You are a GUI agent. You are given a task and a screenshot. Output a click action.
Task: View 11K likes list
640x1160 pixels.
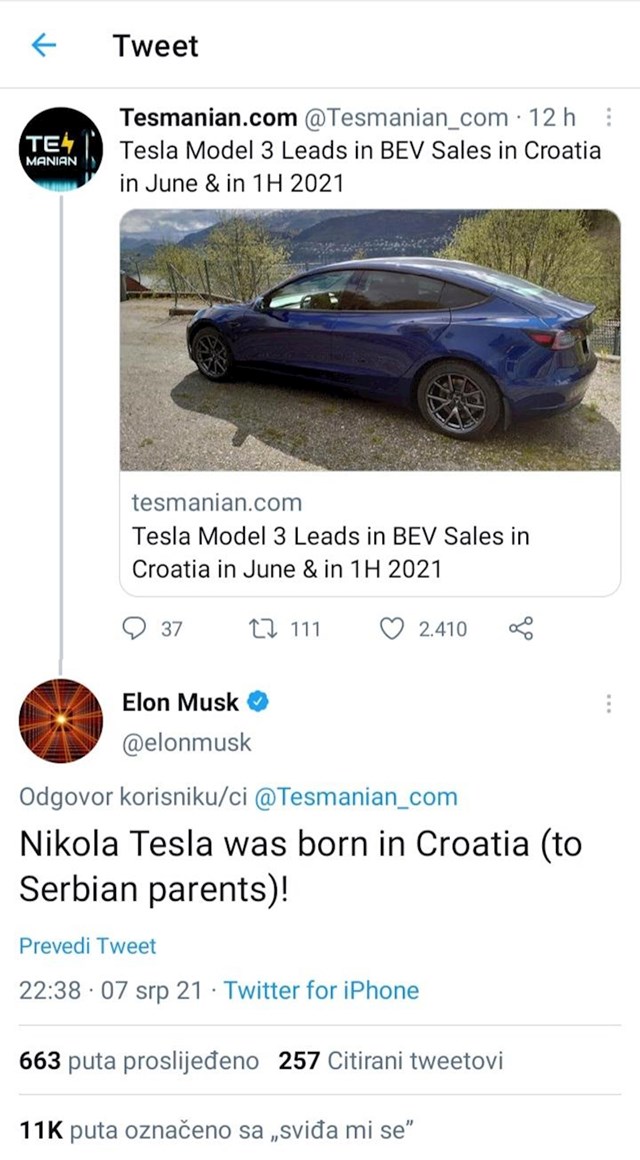(x=216, y=1130)
